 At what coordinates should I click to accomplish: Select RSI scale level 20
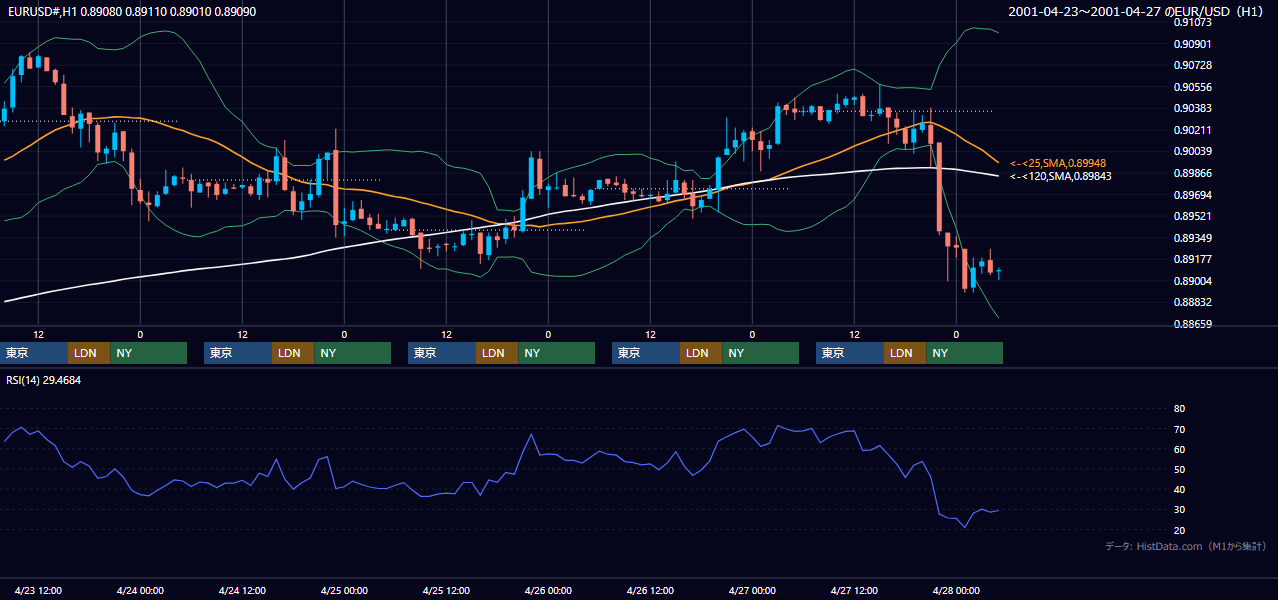click(x=1179, y=530)
